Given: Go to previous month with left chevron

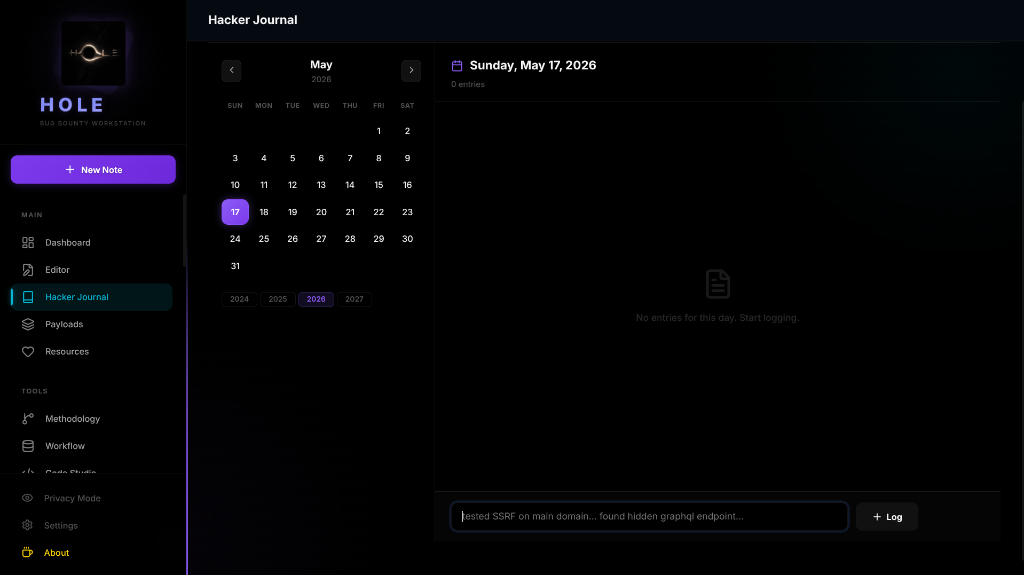Looking at the screenshot, I should point(231,71).
